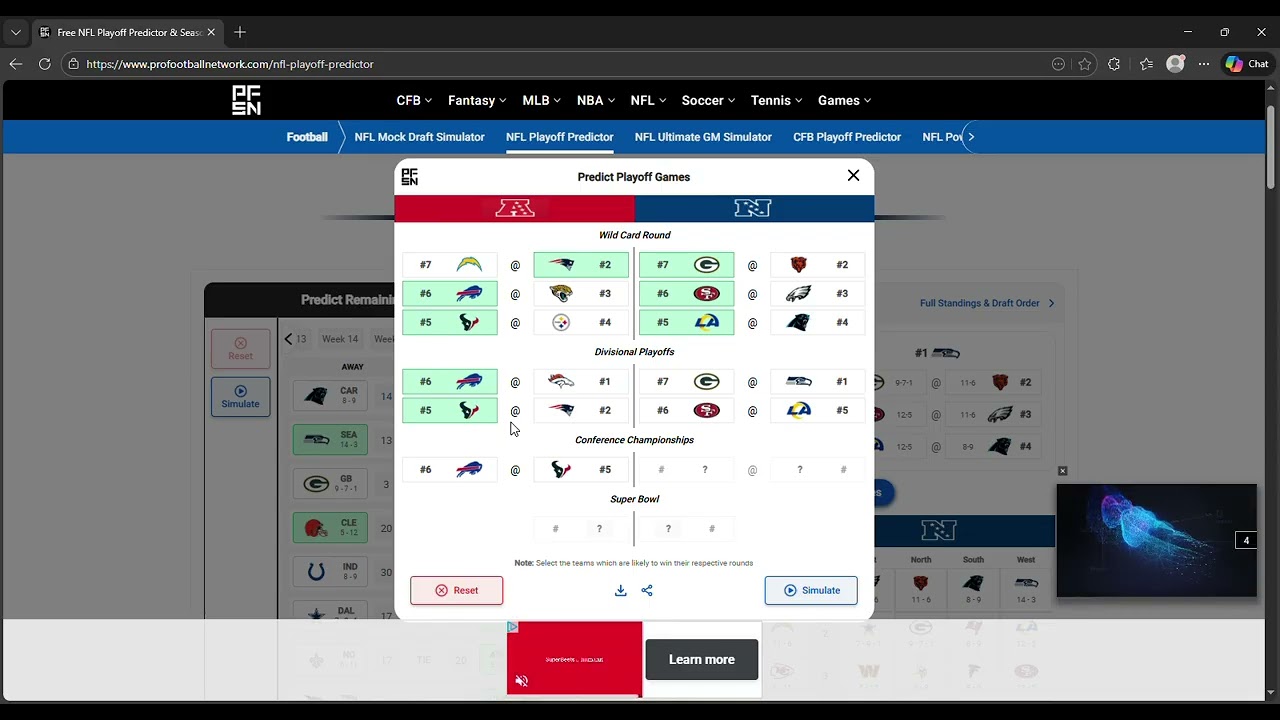Screen dimensions: 1280x720
Task: Expand the CFB menu
Action: pyautogui.click(x=414, y=100)
